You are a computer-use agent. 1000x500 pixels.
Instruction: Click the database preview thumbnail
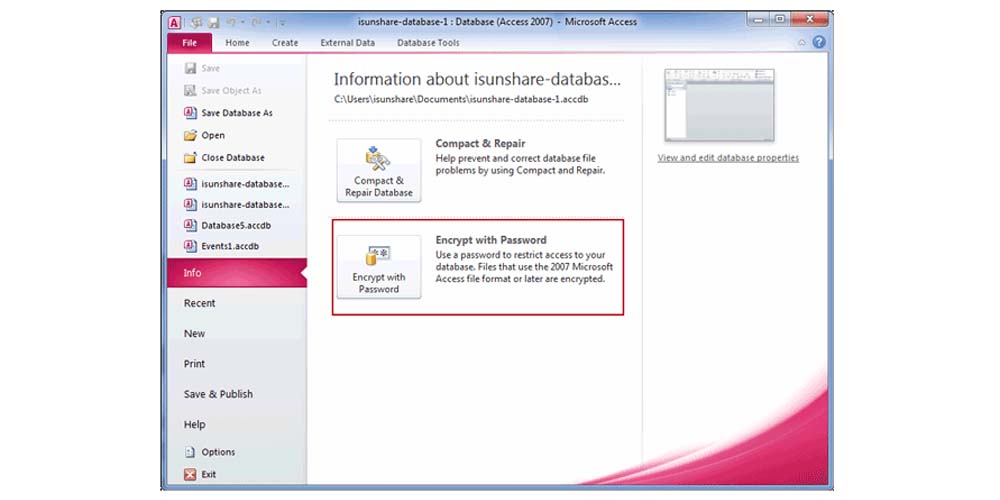pos(719,105)
